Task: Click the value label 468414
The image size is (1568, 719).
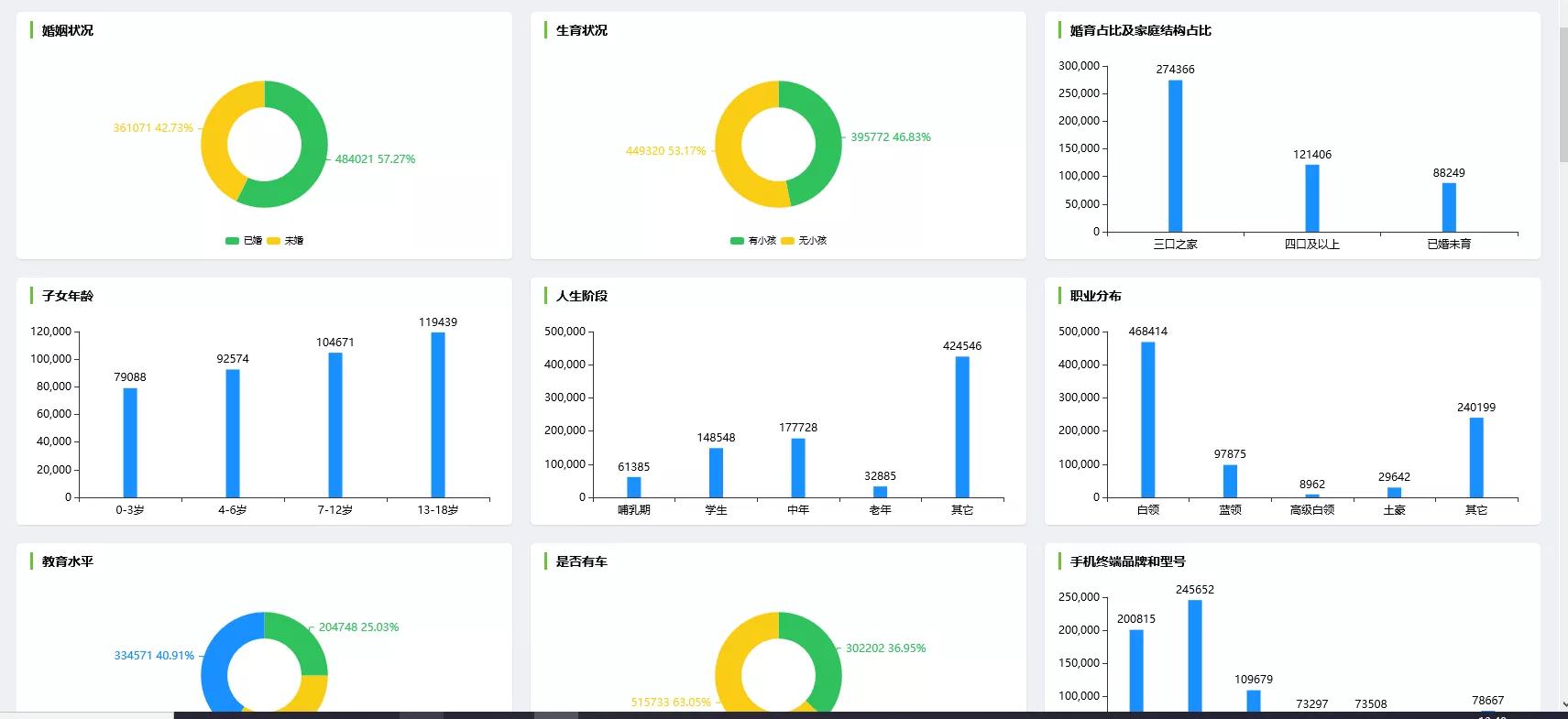Action: pyautogui.click(x=1148, y=332)
